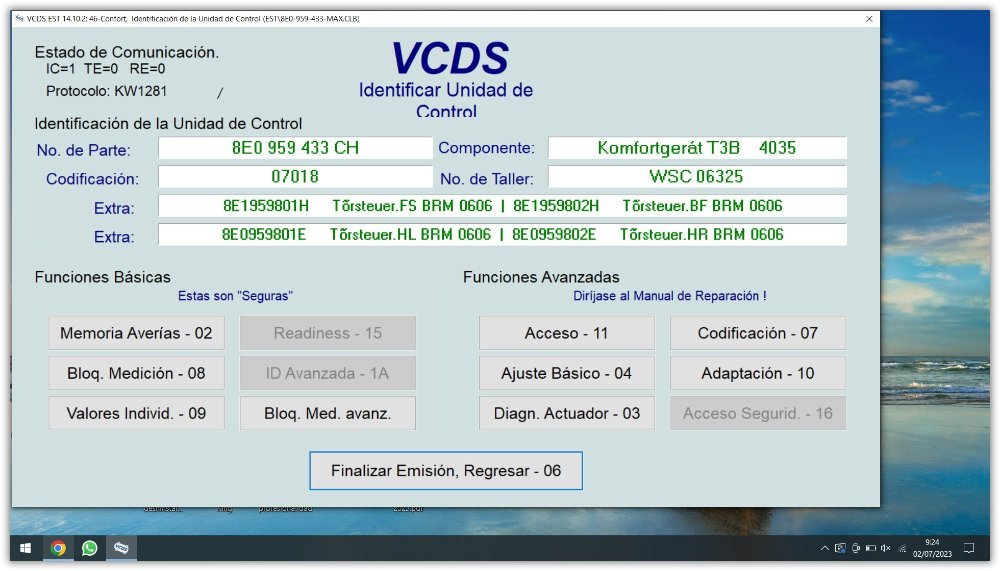Click the disabled ID Avanzada - 1A button
Viewport: 1000px width, 571px height.
[x=328, y=373]
